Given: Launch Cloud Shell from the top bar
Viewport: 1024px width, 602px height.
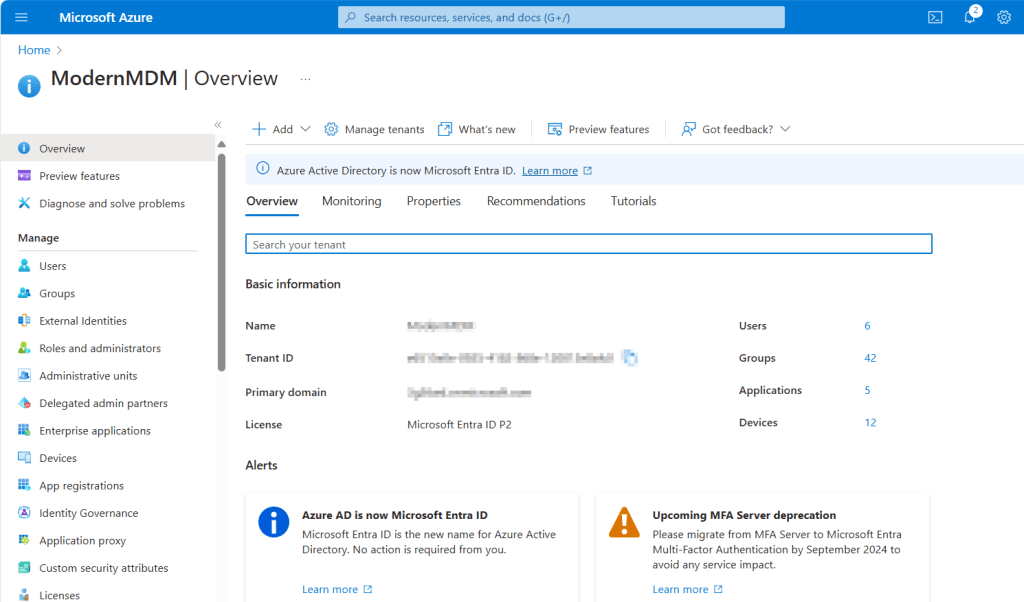Looking at the screenshot, I should click(x=935, y=17).
